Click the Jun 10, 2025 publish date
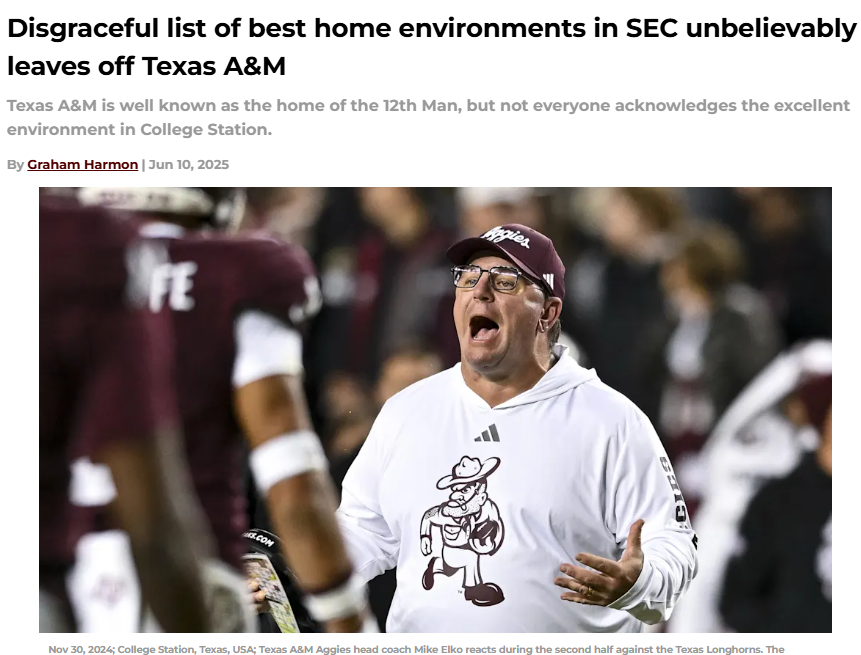 pos(188,164)
